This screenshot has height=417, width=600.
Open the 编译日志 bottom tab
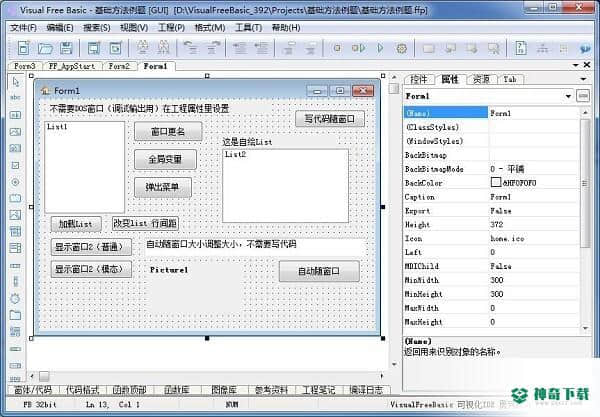[x=366, y=390]
